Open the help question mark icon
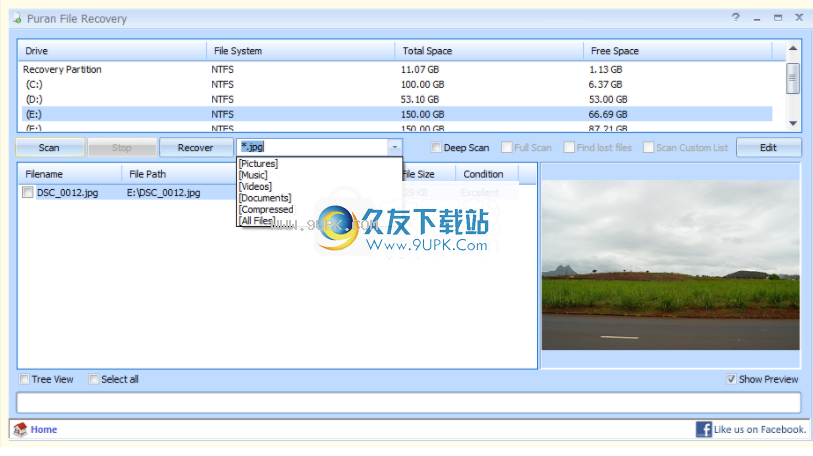The width and height of the screenshot is (813, 456). tap(736, 18)
